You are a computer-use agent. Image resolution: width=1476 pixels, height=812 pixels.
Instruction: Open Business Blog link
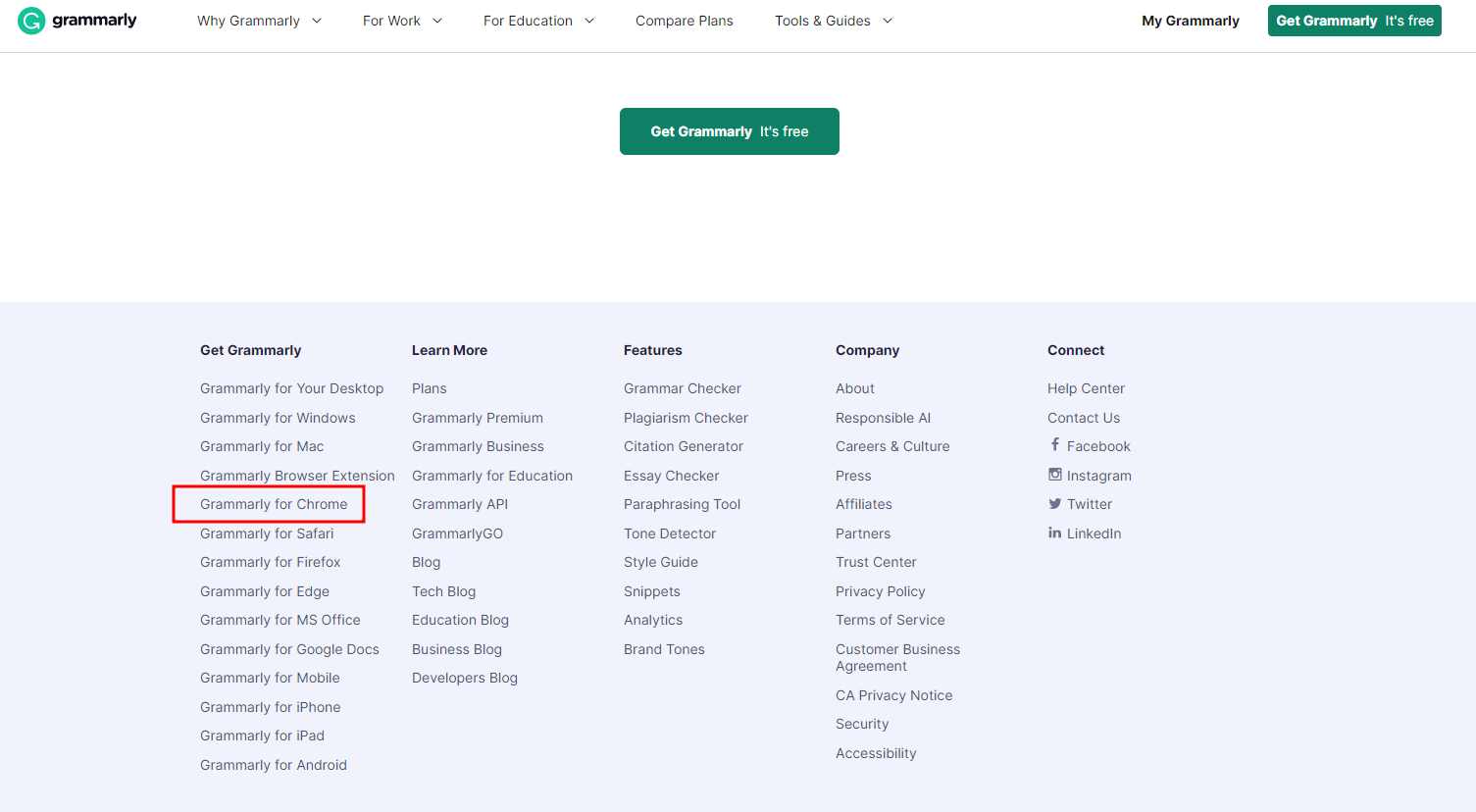pos(457,649)
